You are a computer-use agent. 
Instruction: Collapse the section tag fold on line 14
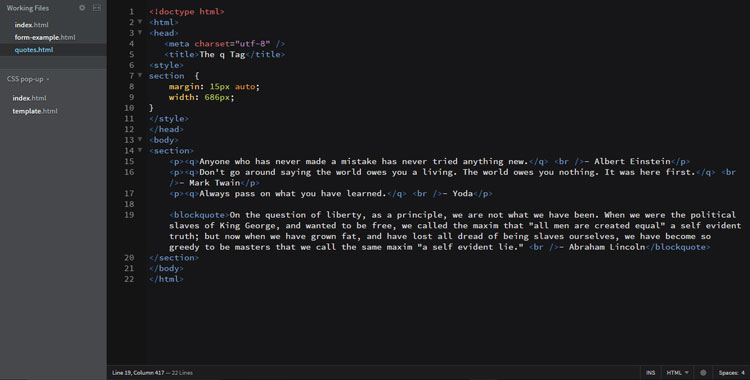point(140,150)
